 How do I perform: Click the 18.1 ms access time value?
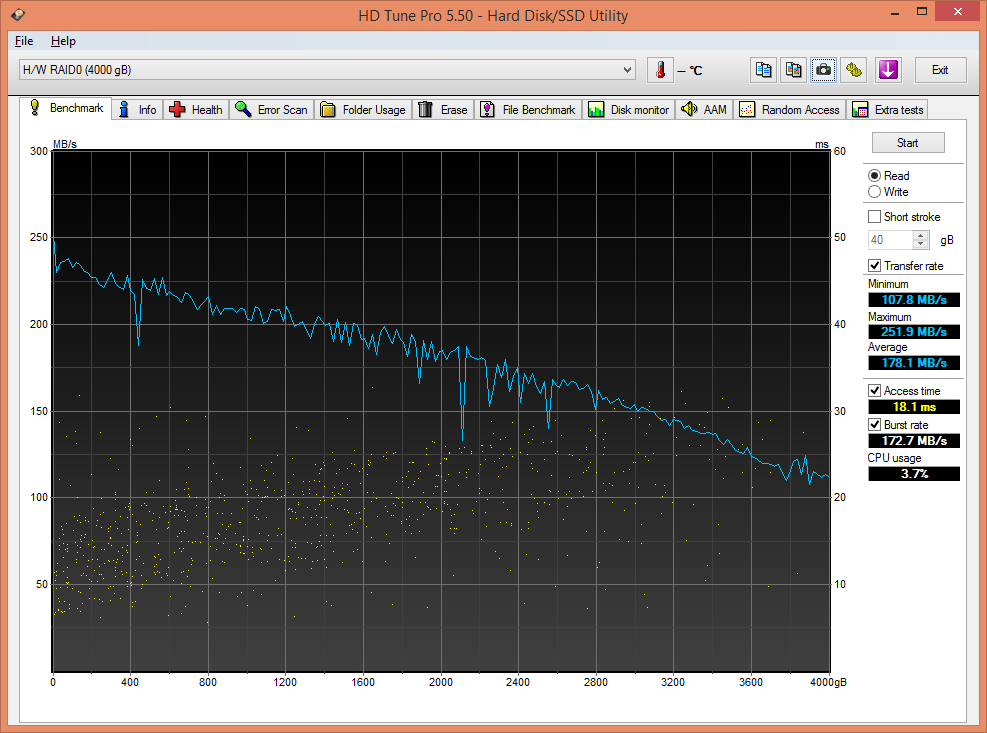pos(914,407)
